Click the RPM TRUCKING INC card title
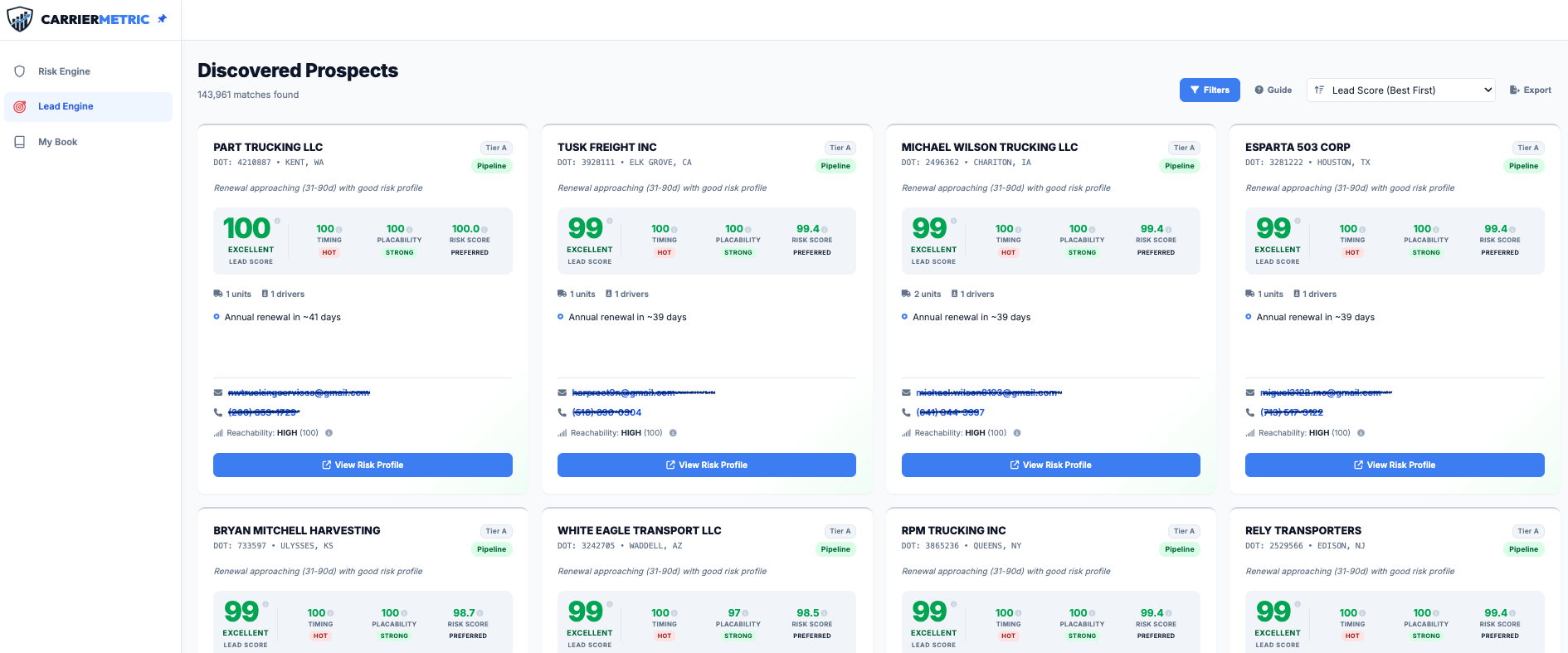The width and height of the screenshot is (1568, 653). click(x=954, y=530)
